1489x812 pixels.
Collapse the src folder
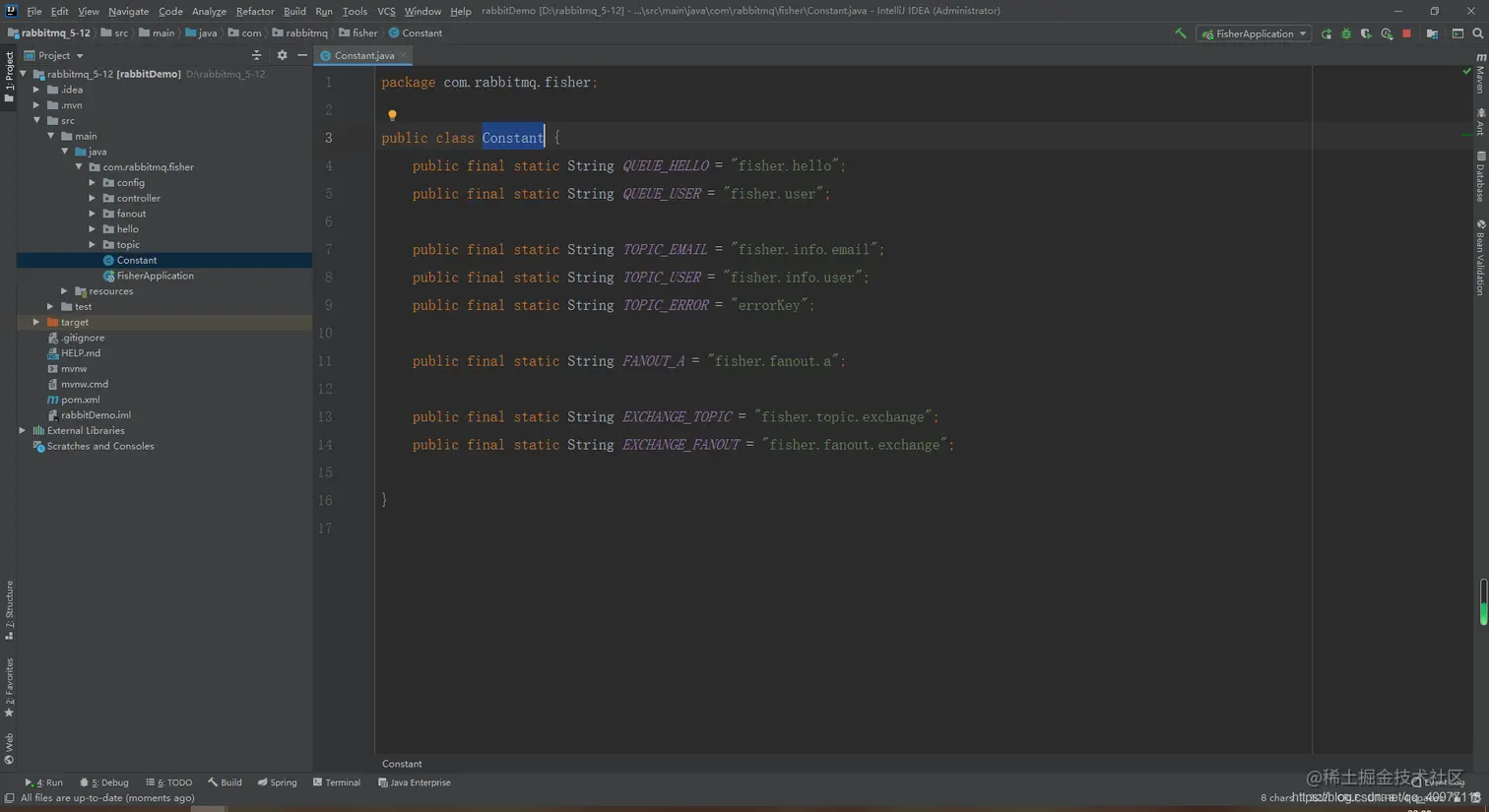(37, 120)
